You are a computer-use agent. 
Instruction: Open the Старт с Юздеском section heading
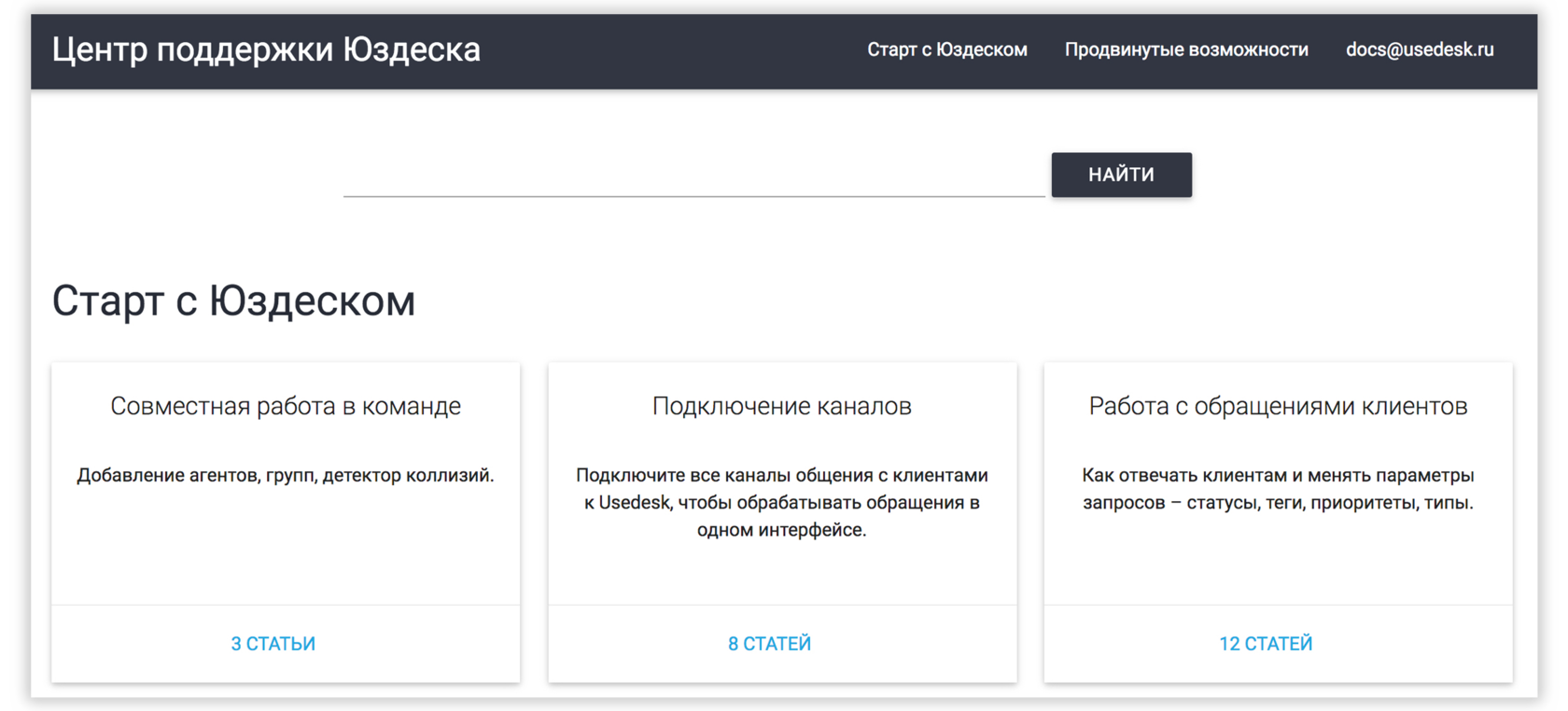point(233,301)
